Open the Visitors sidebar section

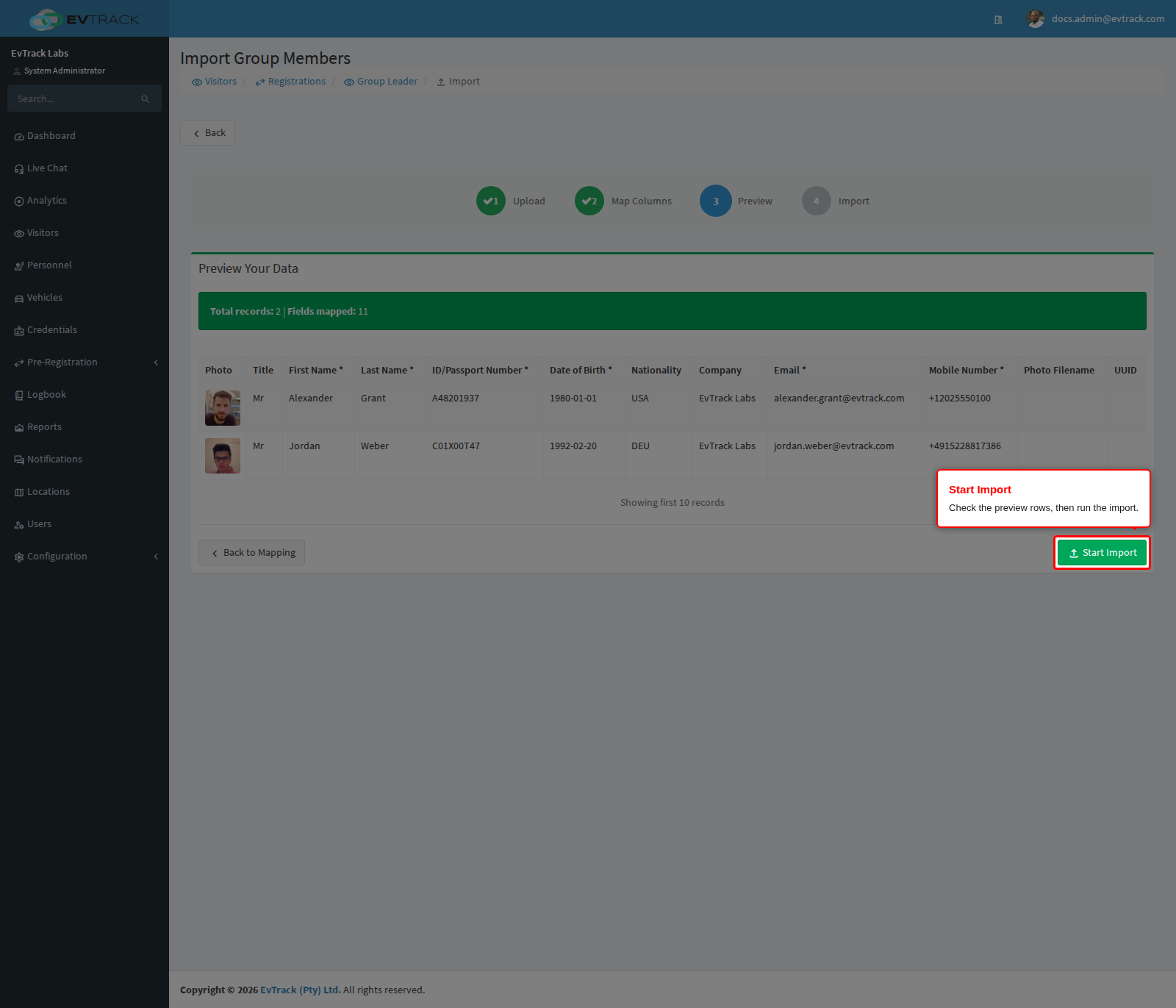coord(85,233)
